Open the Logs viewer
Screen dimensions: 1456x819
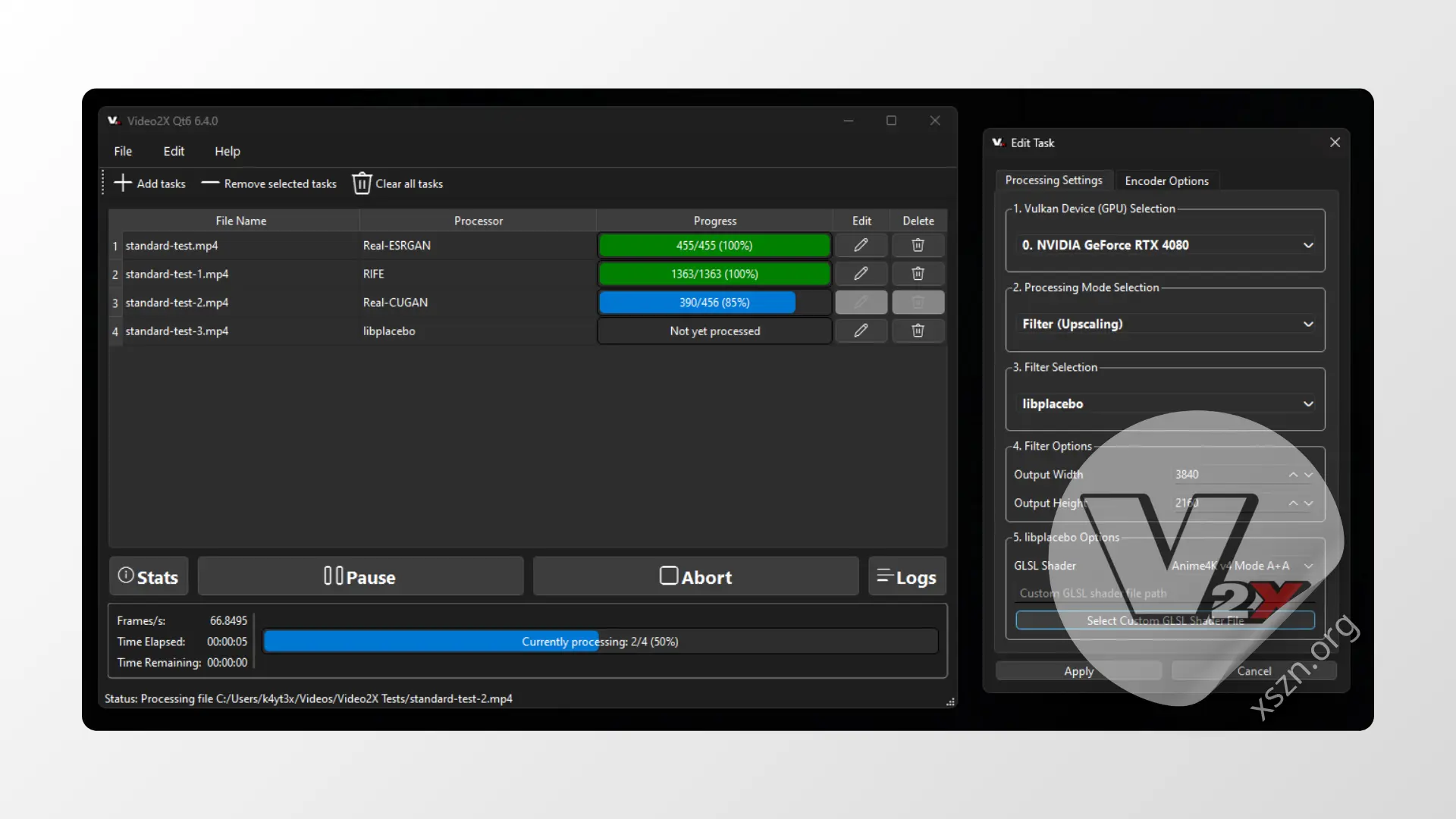pyautogui.click(x=907, y=576)
